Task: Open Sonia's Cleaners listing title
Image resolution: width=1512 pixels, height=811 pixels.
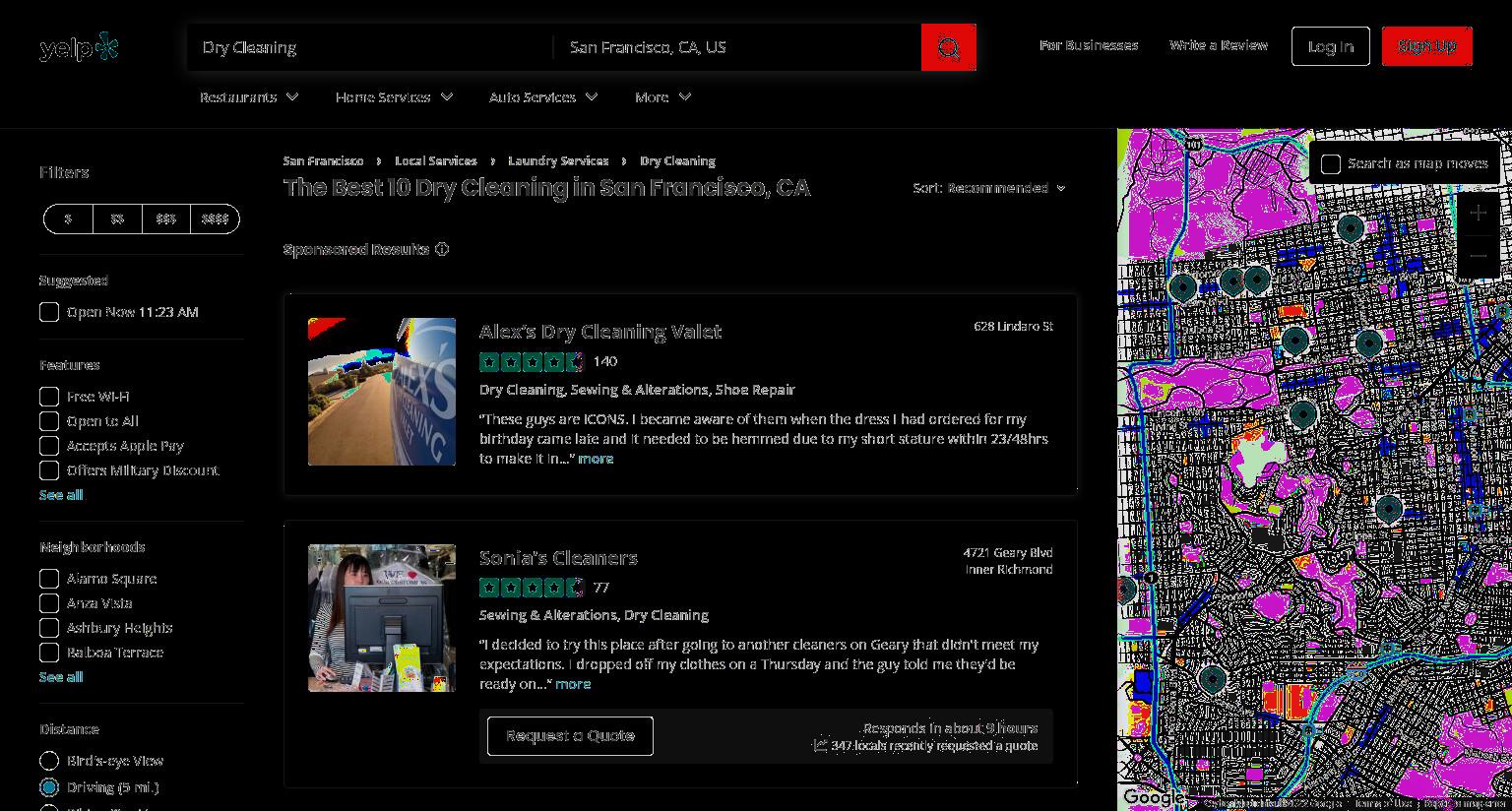Action: (x=558, y=558)
